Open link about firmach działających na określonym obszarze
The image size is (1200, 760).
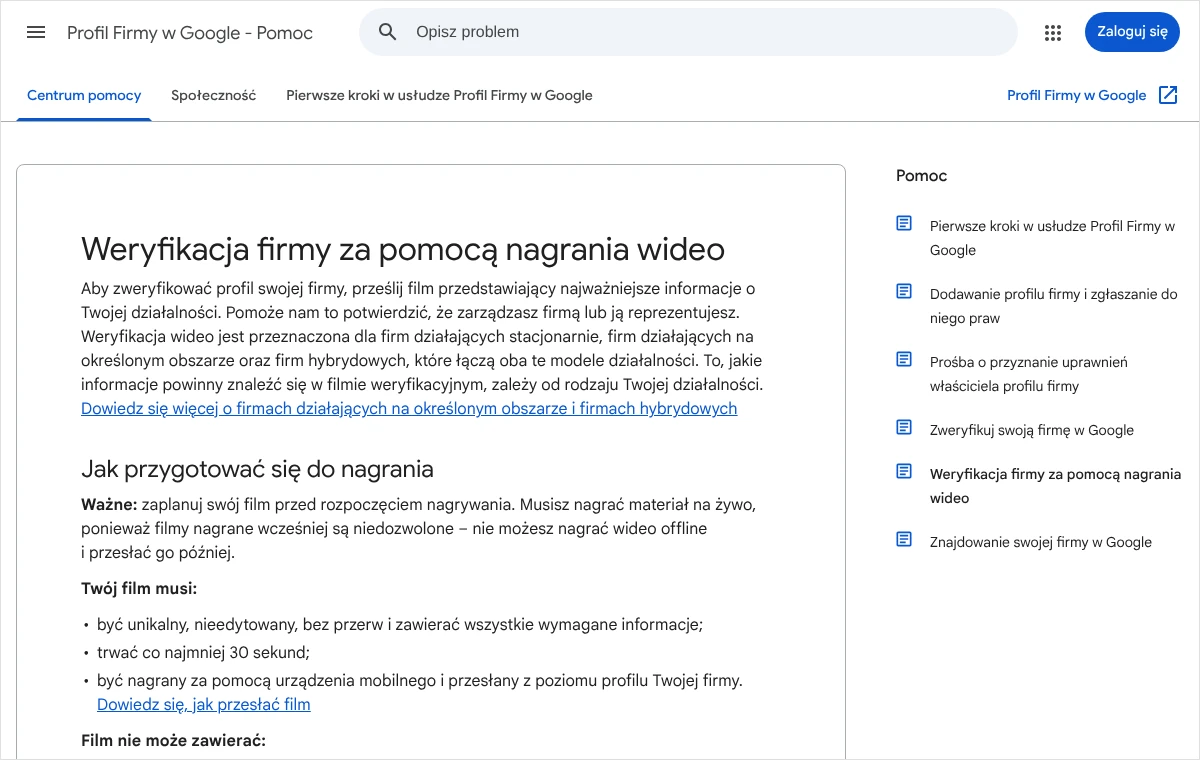409,409
